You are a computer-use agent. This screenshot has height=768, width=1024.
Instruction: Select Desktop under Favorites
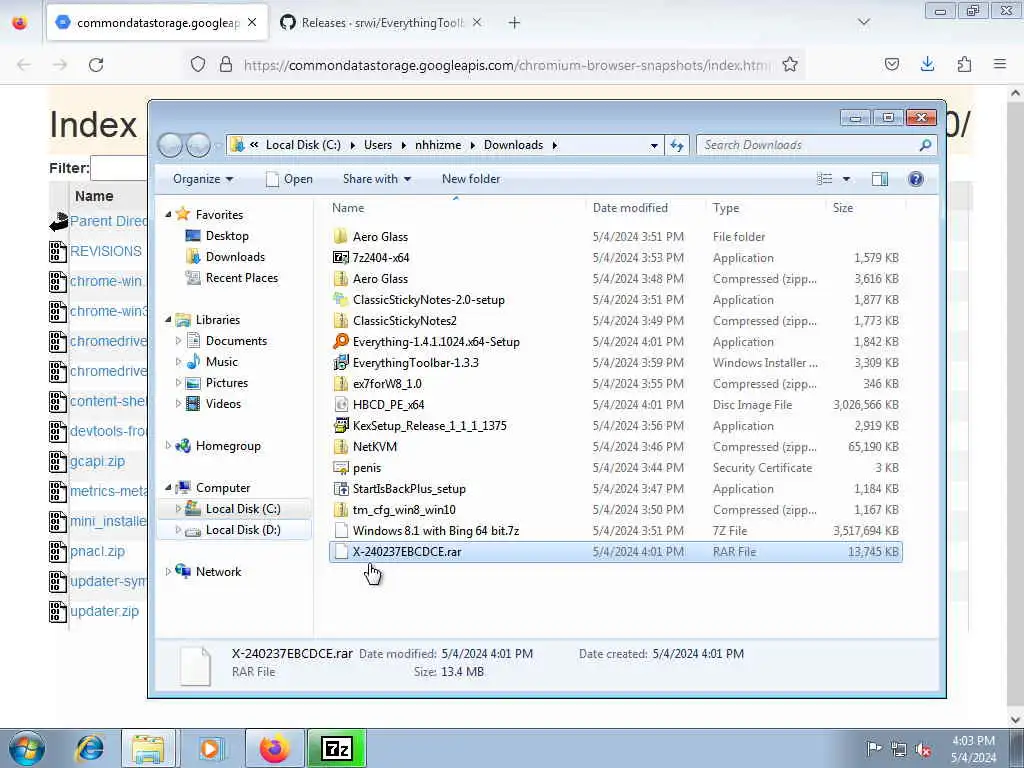(x=227, y=236)
